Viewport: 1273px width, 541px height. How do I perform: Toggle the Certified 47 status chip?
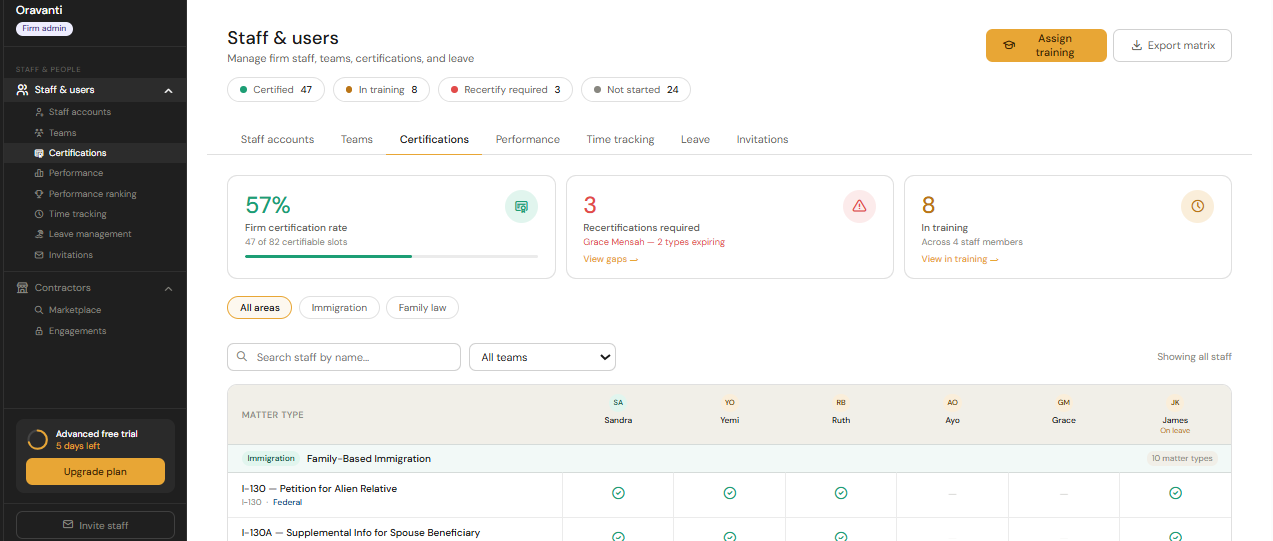(x=276, y=90)
